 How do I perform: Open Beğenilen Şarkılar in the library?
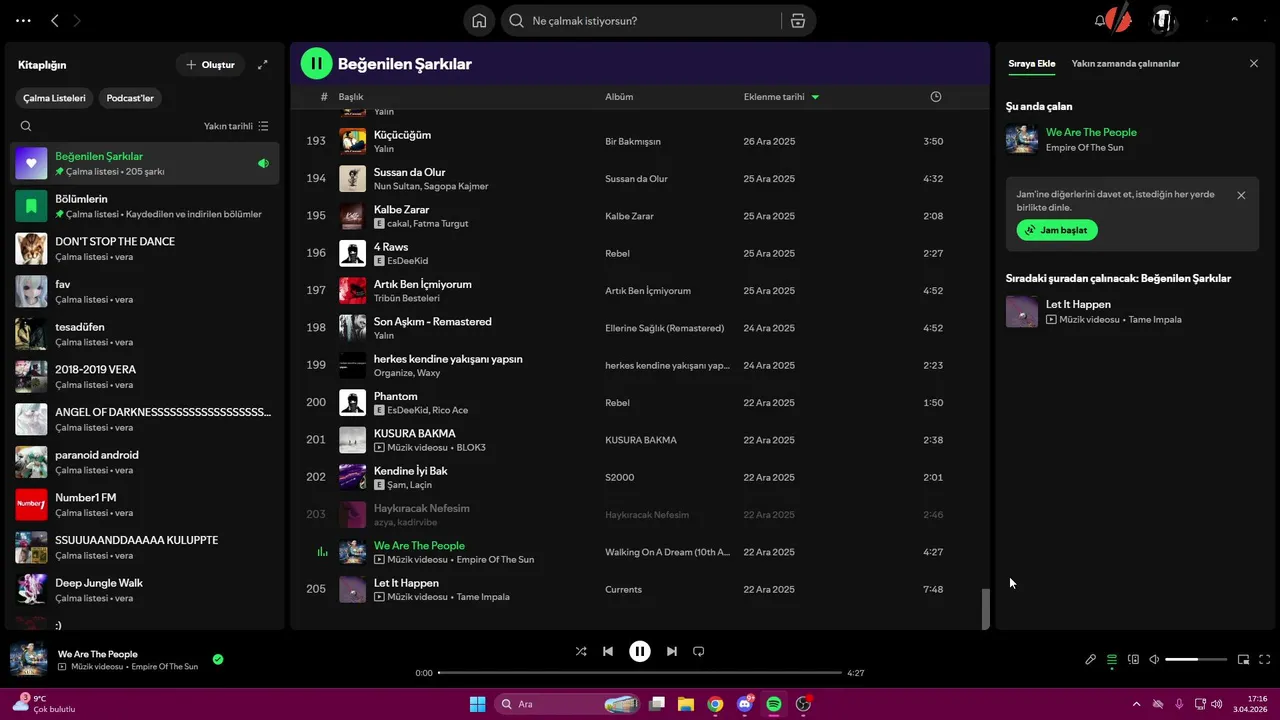145,163
